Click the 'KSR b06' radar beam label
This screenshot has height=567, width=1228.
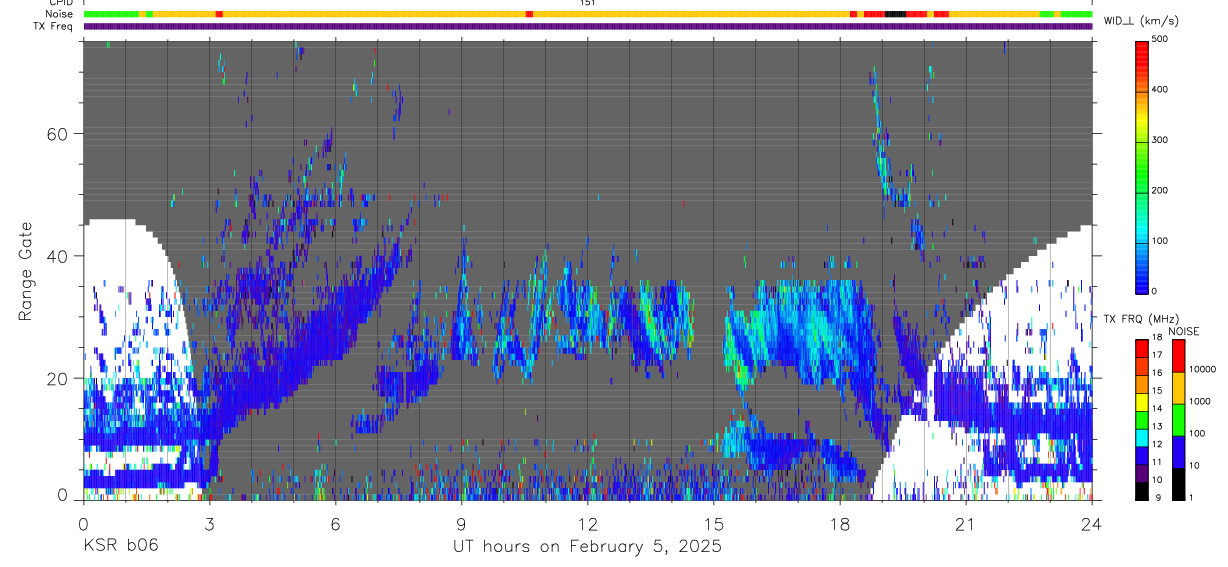(120, 546)
